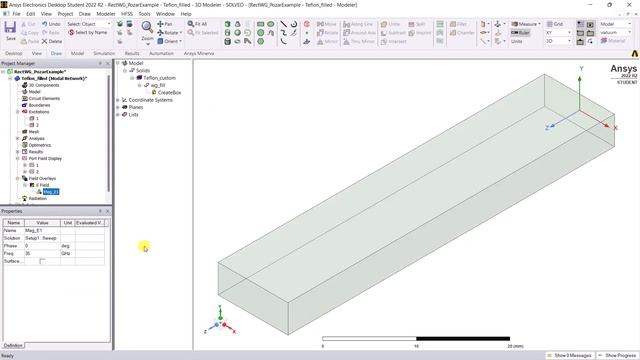This screenshot has width=640, height=360.
Task: Expand Planes in model tree
Action: coord(118,107)
